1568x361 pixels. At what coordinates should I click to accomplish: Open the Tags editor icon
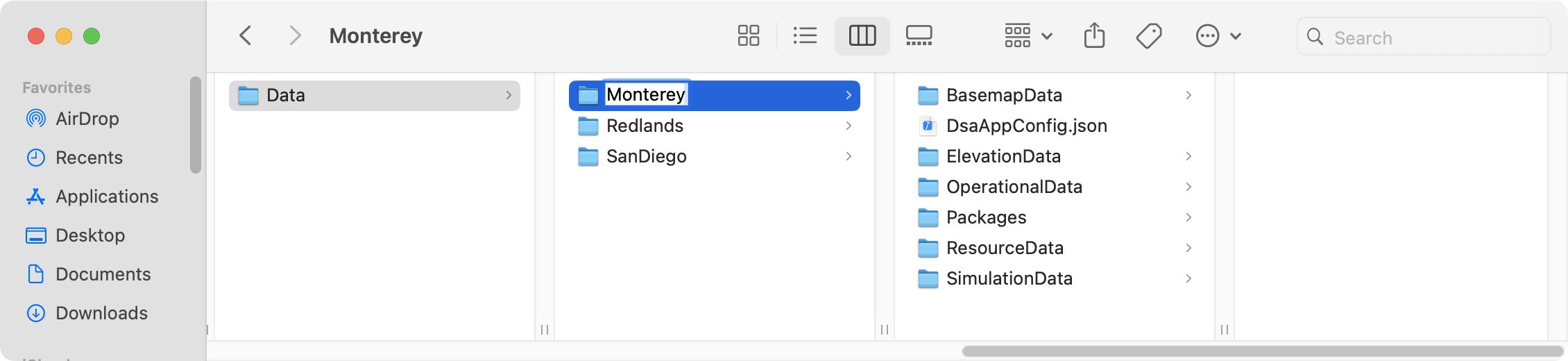[x=1149, y=35]
